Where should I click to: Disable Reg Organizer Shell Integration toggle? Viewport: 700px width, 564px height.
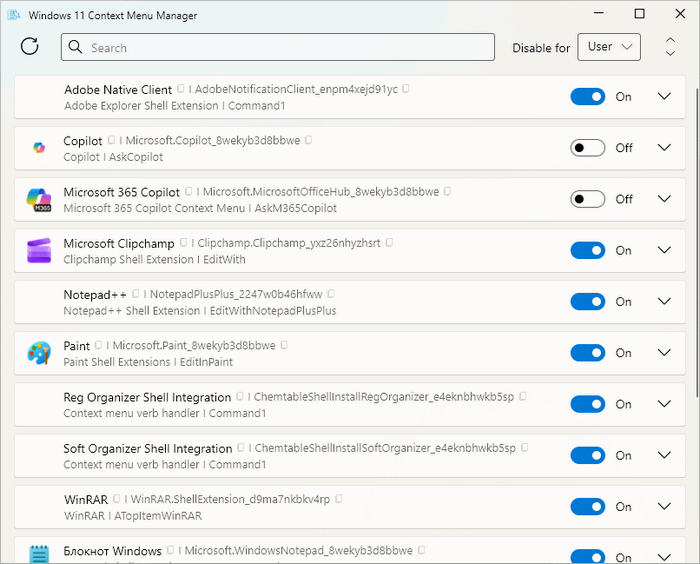[x=588, y=404]
